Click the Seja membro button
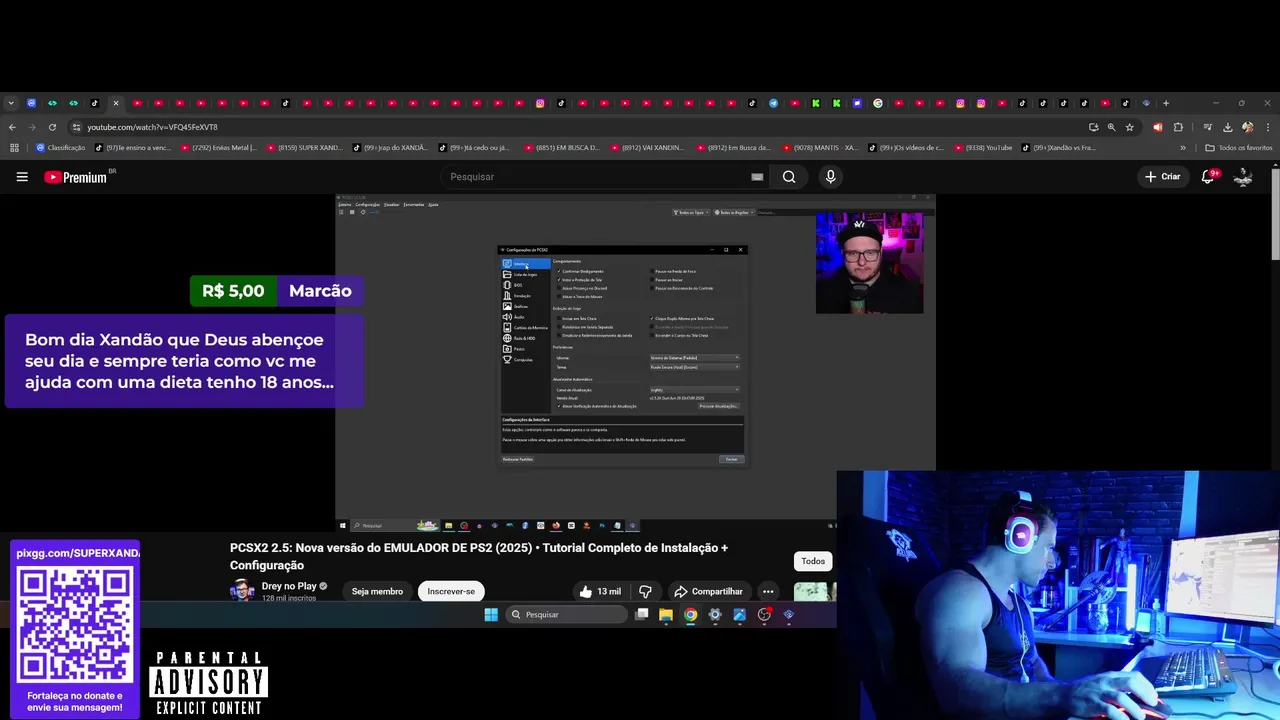This screenshot has height=720, width=1280. point(377,591)
